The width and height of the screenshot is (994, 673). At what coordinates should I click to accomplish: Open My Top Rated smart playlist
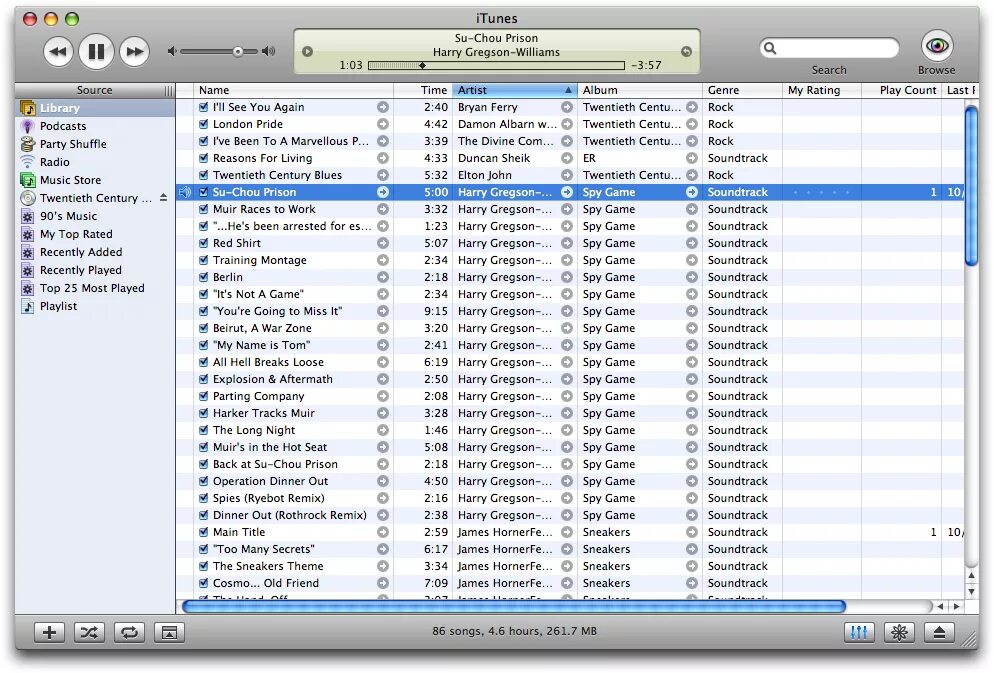pyautogui.click(x=95, y=234)
